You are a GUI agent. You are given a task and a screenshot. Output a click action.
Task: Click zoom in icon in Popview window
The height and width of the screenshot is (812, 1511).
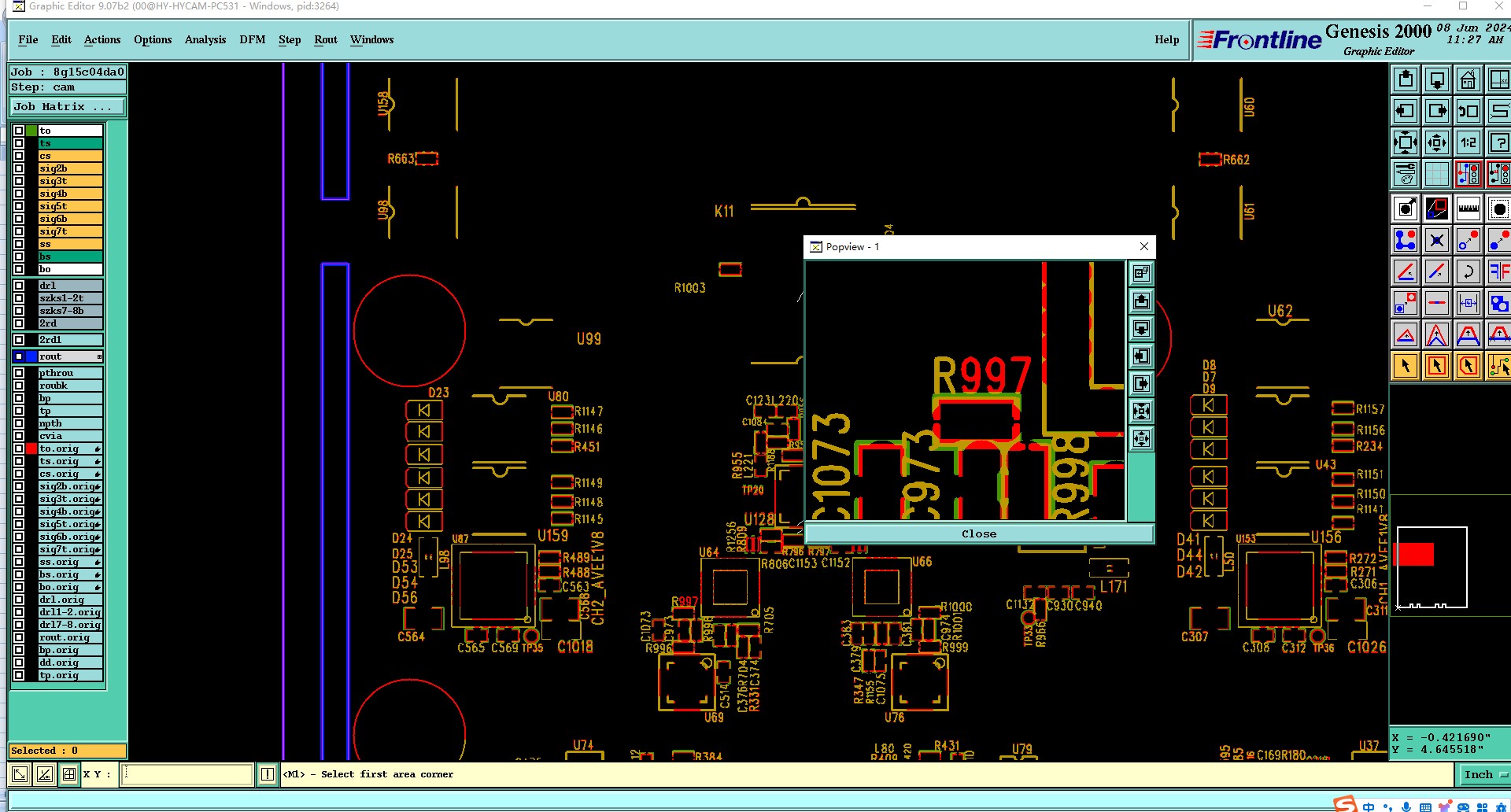pyautogui.click(x=1141, y=411)
